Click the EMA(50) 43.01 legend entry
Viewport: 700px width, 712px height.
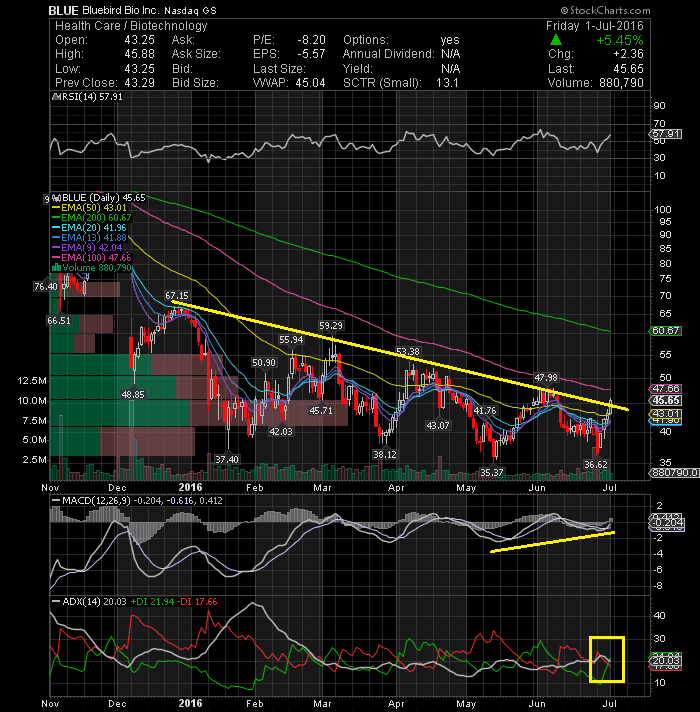pos(94,208)
